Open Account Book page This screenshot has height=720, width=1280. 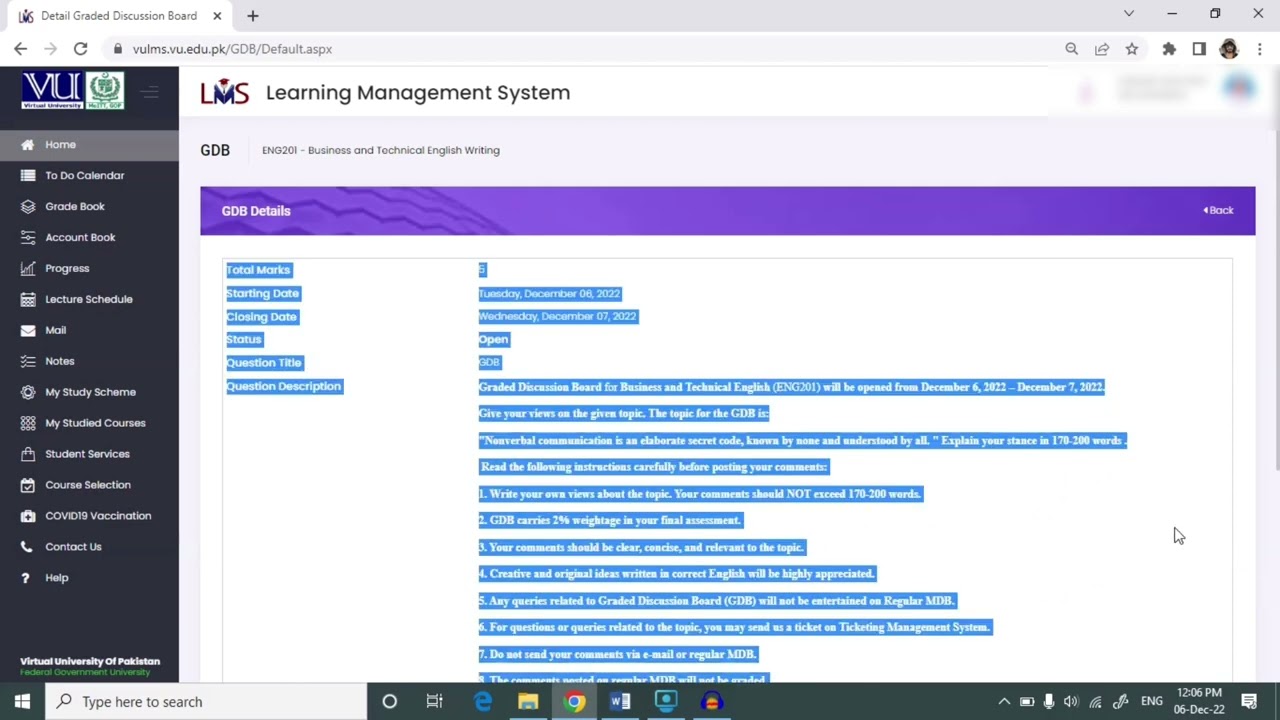[80, 238]
